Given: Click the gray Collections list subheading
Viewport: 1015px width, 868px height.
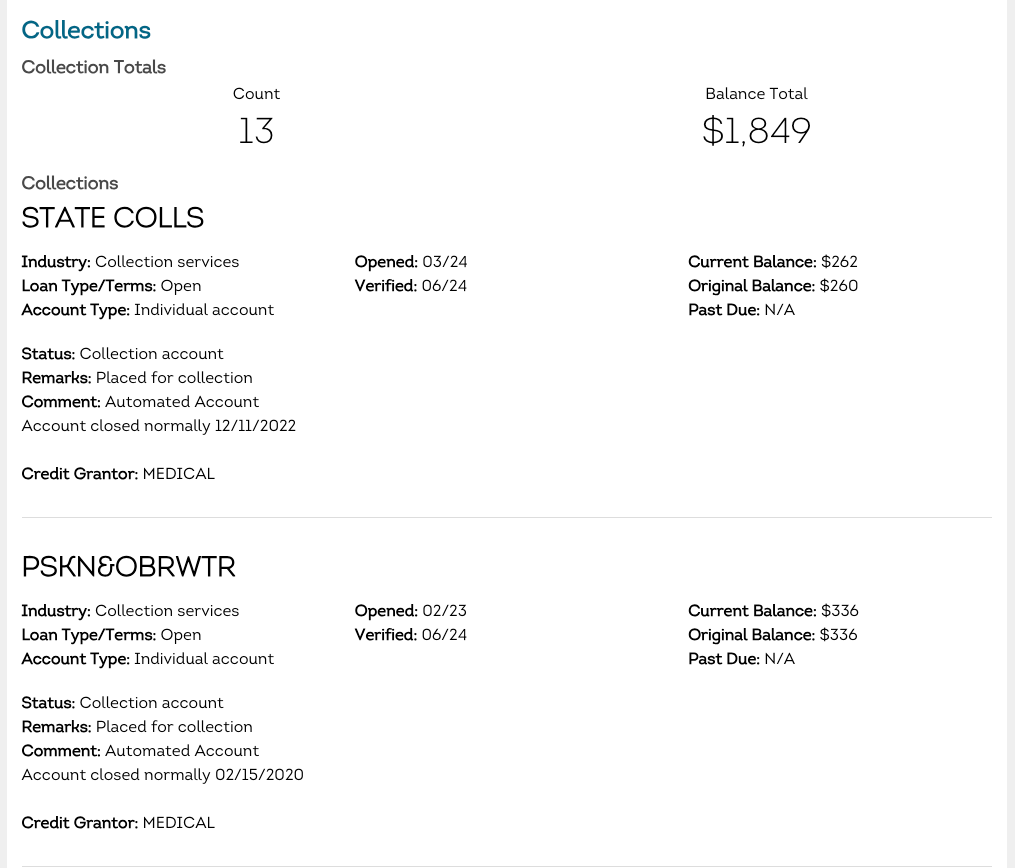Looking at the screenshot, I should pyautogui.click(x=70, y=183).
